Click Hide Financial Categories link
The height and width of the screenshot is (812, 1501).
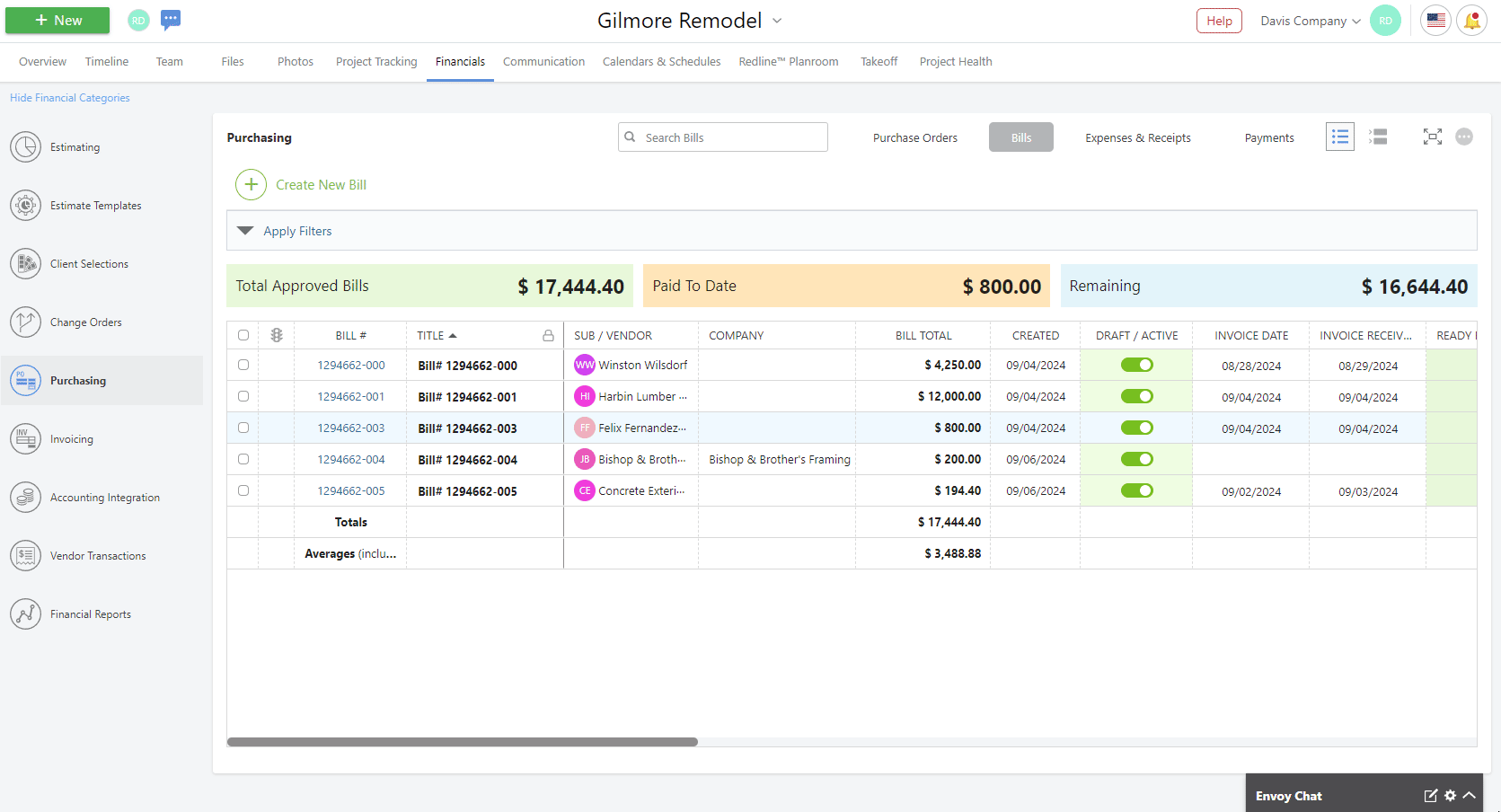[x=70, y=98]
